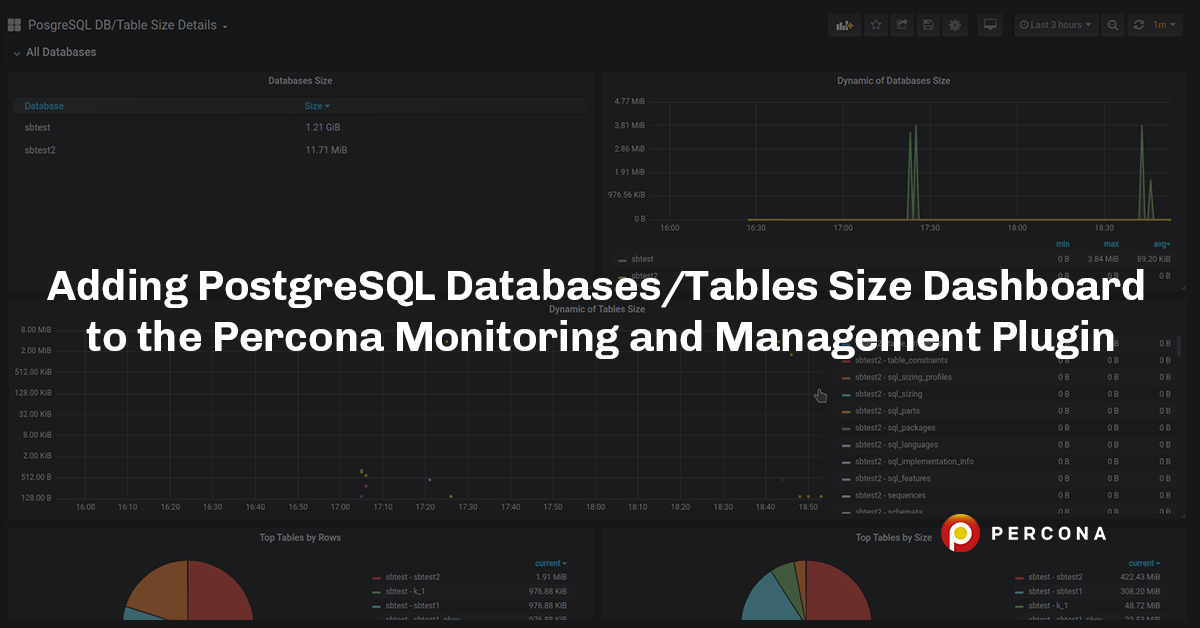Image resolution: width=1200 pixels, height=628 pixels.
Task: Click the 17:30 spike in Dynamic of Databases Size
Action: [x=912, y=172]
